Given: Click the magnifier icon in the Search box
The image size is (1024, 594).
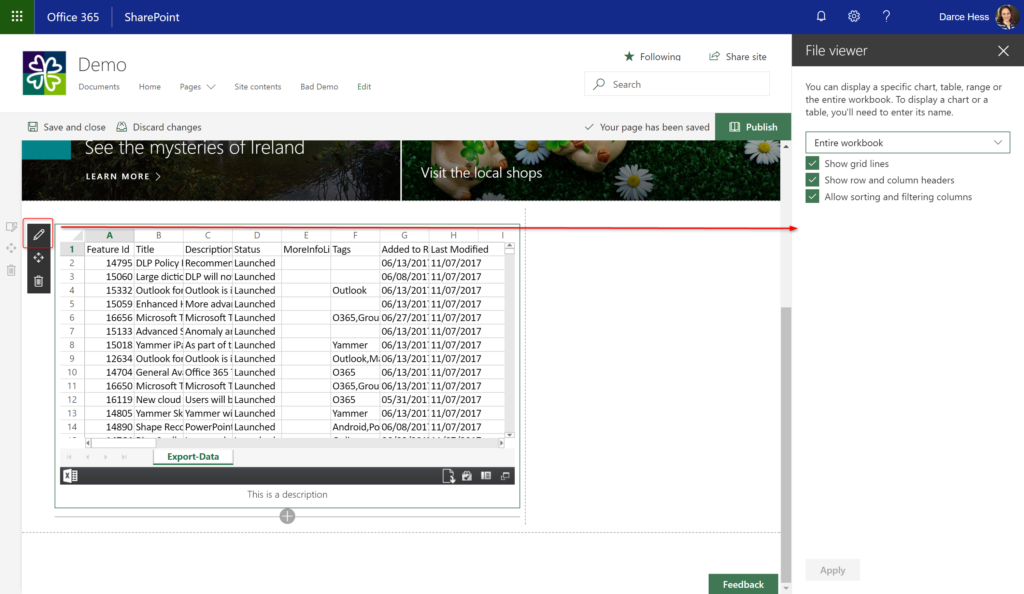Looking at the screenshot, I should (x=599, y=84).
